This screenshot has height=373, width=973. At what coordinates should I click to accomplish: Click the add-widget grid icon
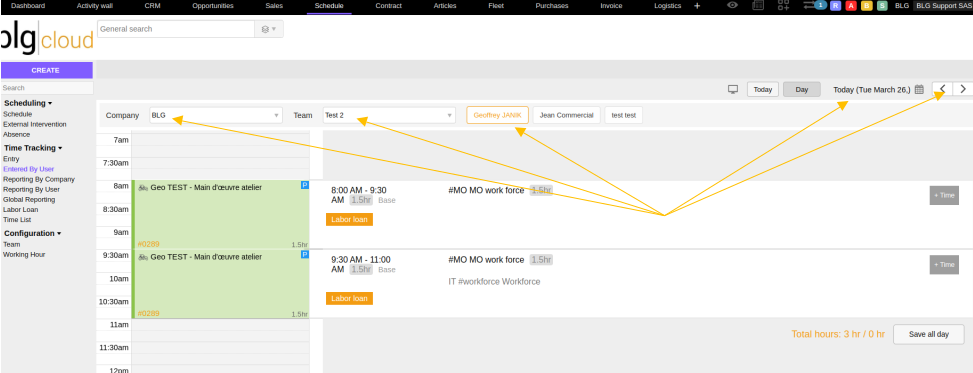(783, 5)
